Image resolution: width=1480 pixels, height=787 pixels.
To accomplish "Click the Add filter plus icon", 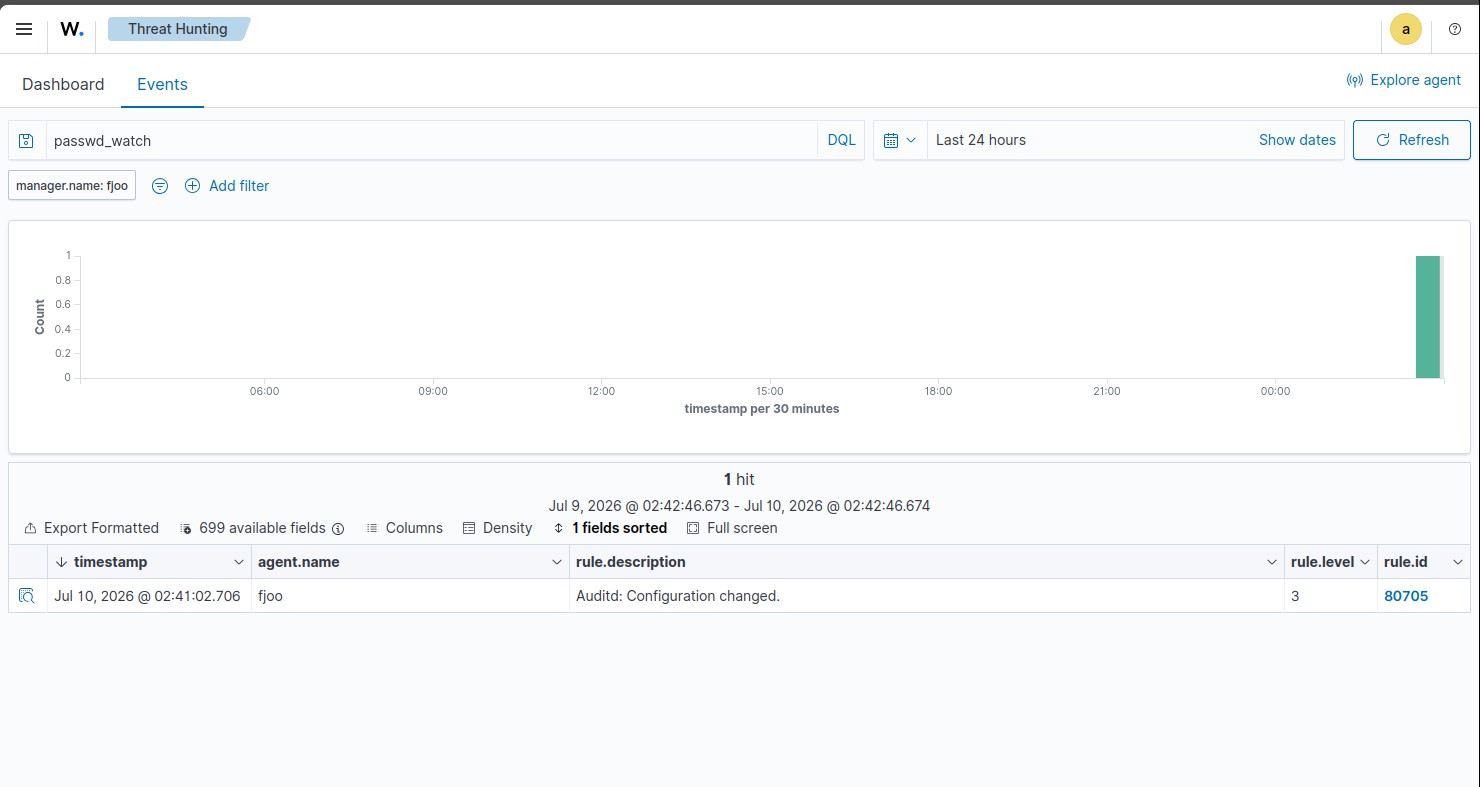I will pyautogui.click(x=193, y=186).
